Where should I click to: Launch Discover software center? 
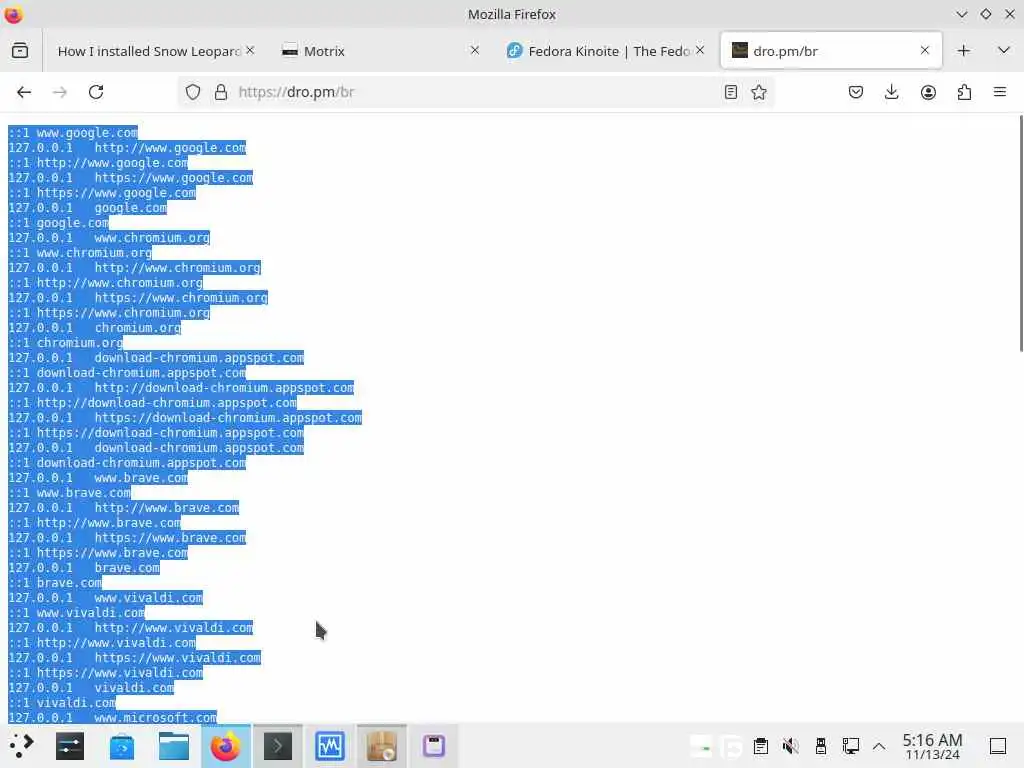tap(121, 746)
